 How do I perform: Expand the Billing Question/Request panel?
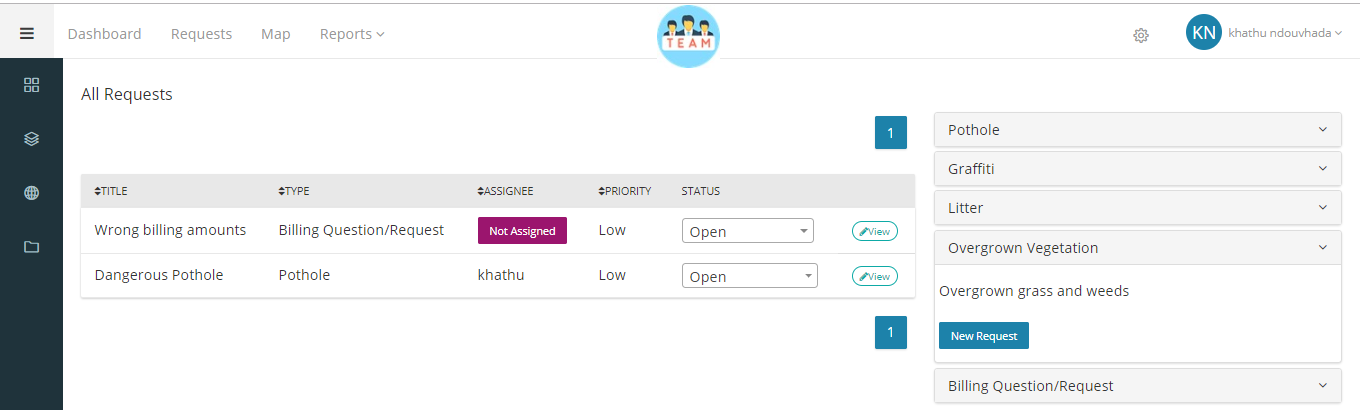click(1138, 386)
